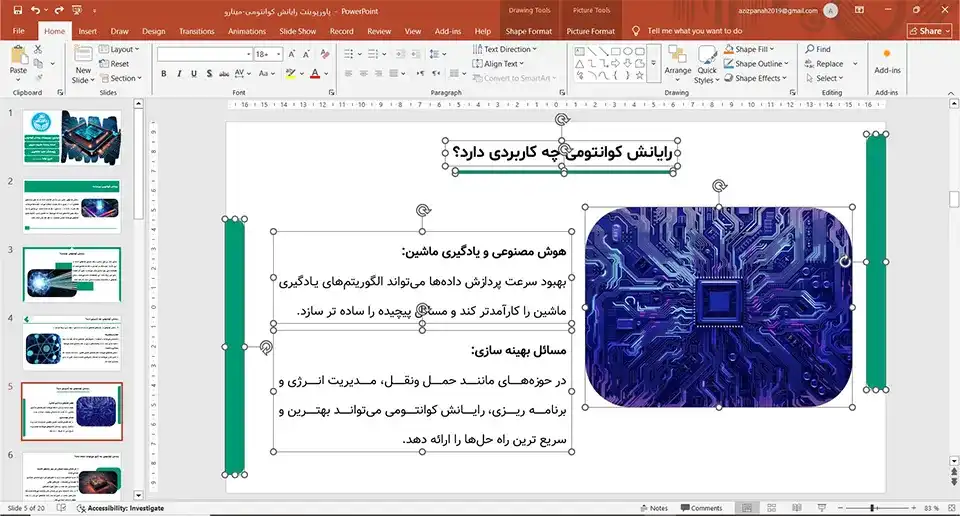Toggle Underline formatting
The width and height of the screenshot is (960, 516).
point(193,73)
